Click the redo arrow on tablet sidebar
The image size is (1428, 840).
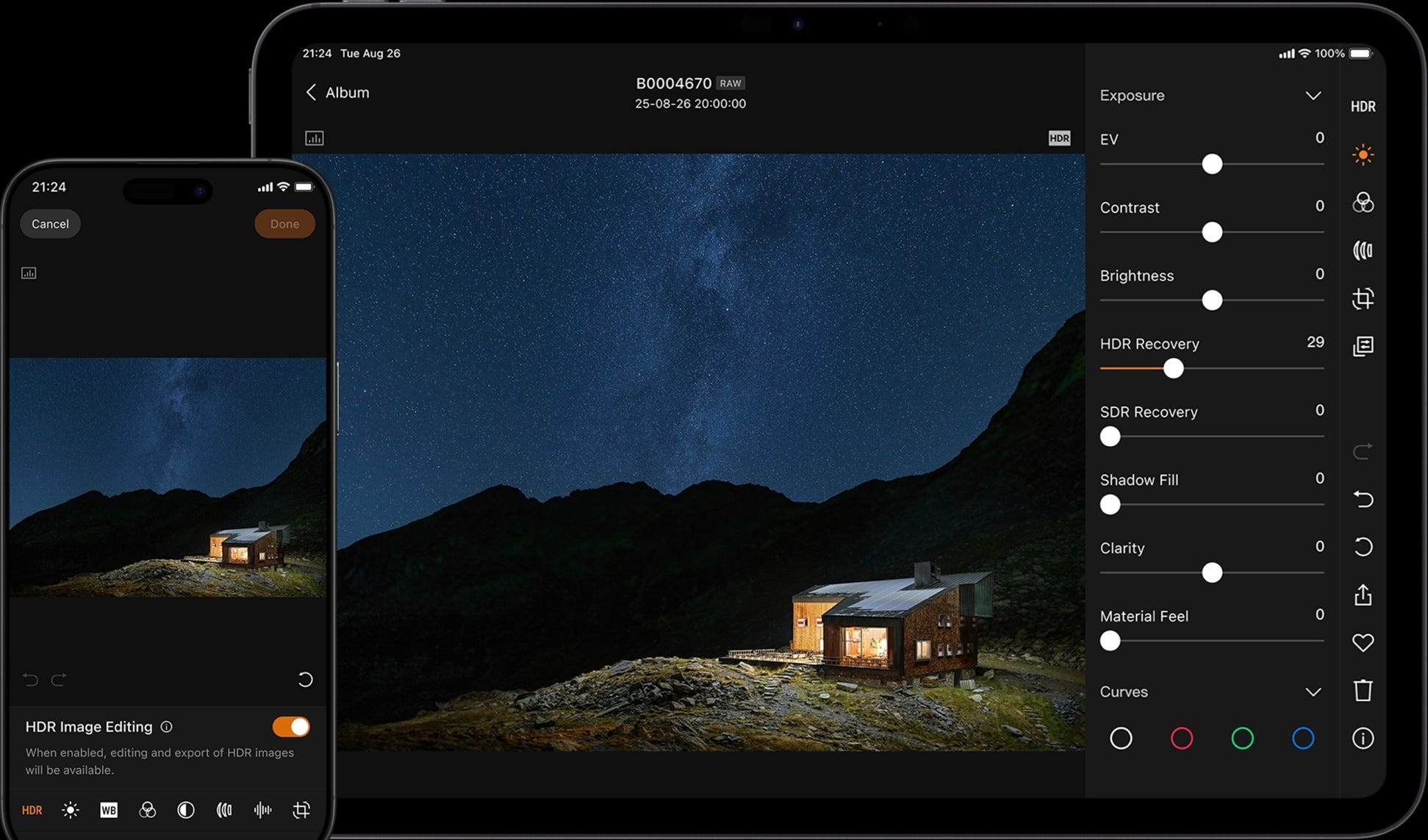(1363, 450)
